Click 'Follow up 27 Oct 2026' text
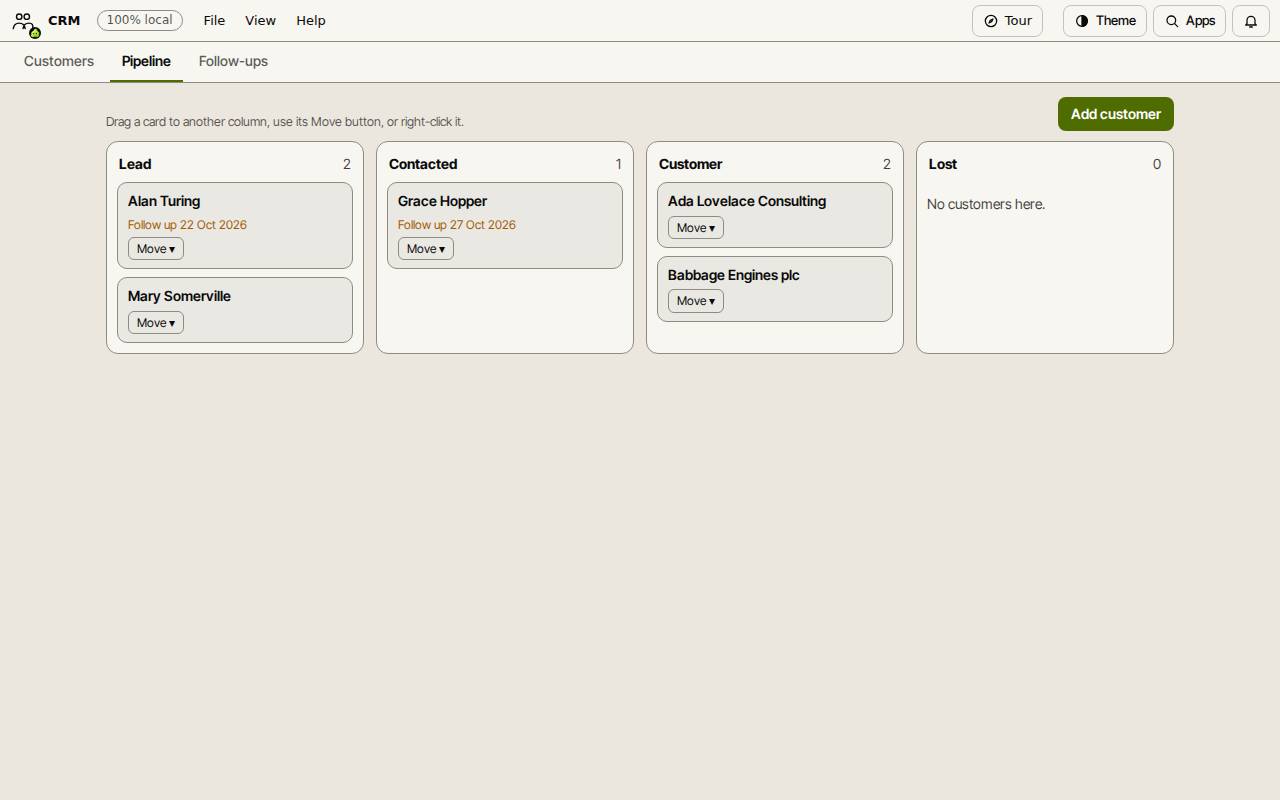Screen dimensions: 1280x800 pyautogui.click(x=457, y=225)
